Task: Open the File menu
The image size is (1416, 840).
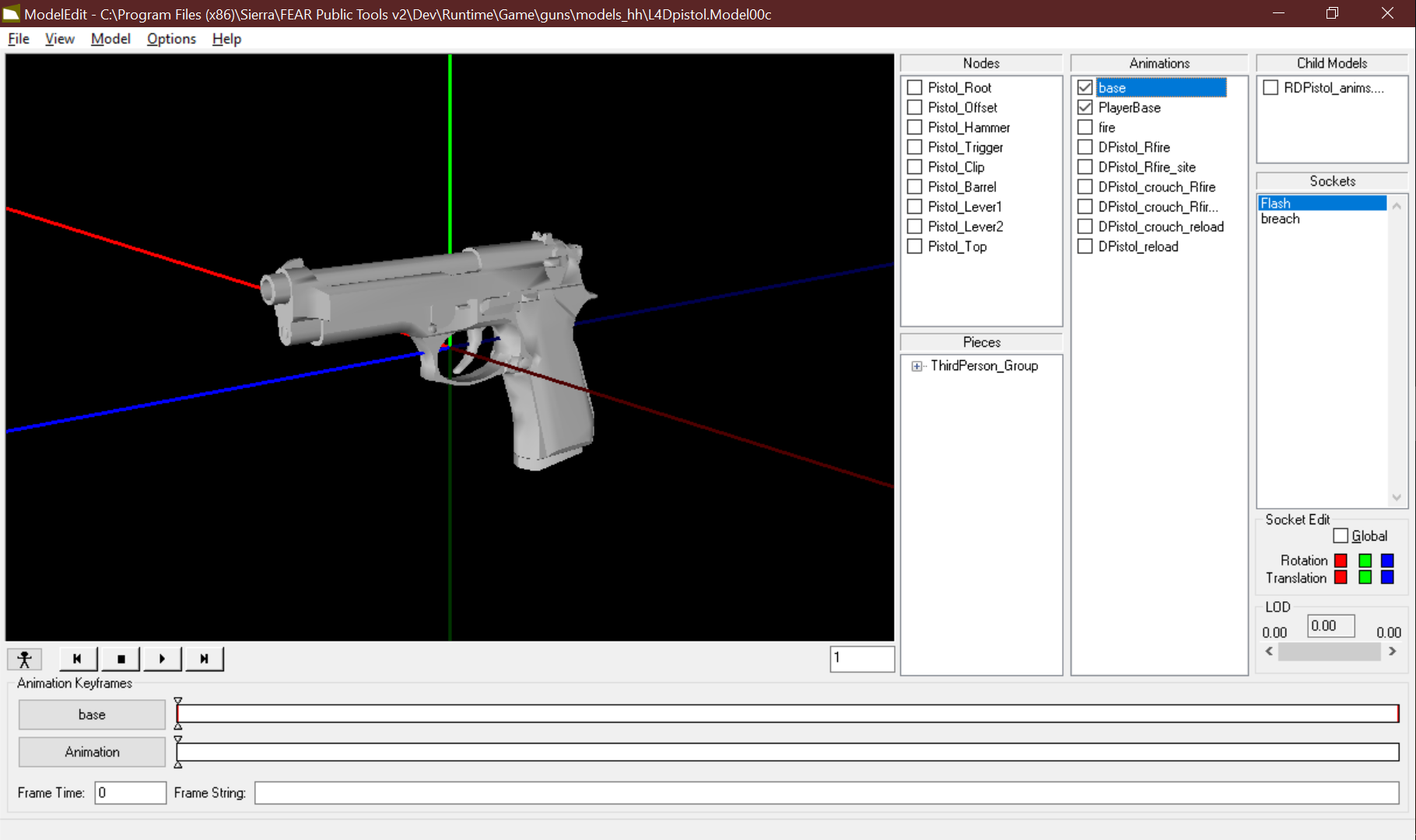Action: pyautogui.click(x=19, y=39)
